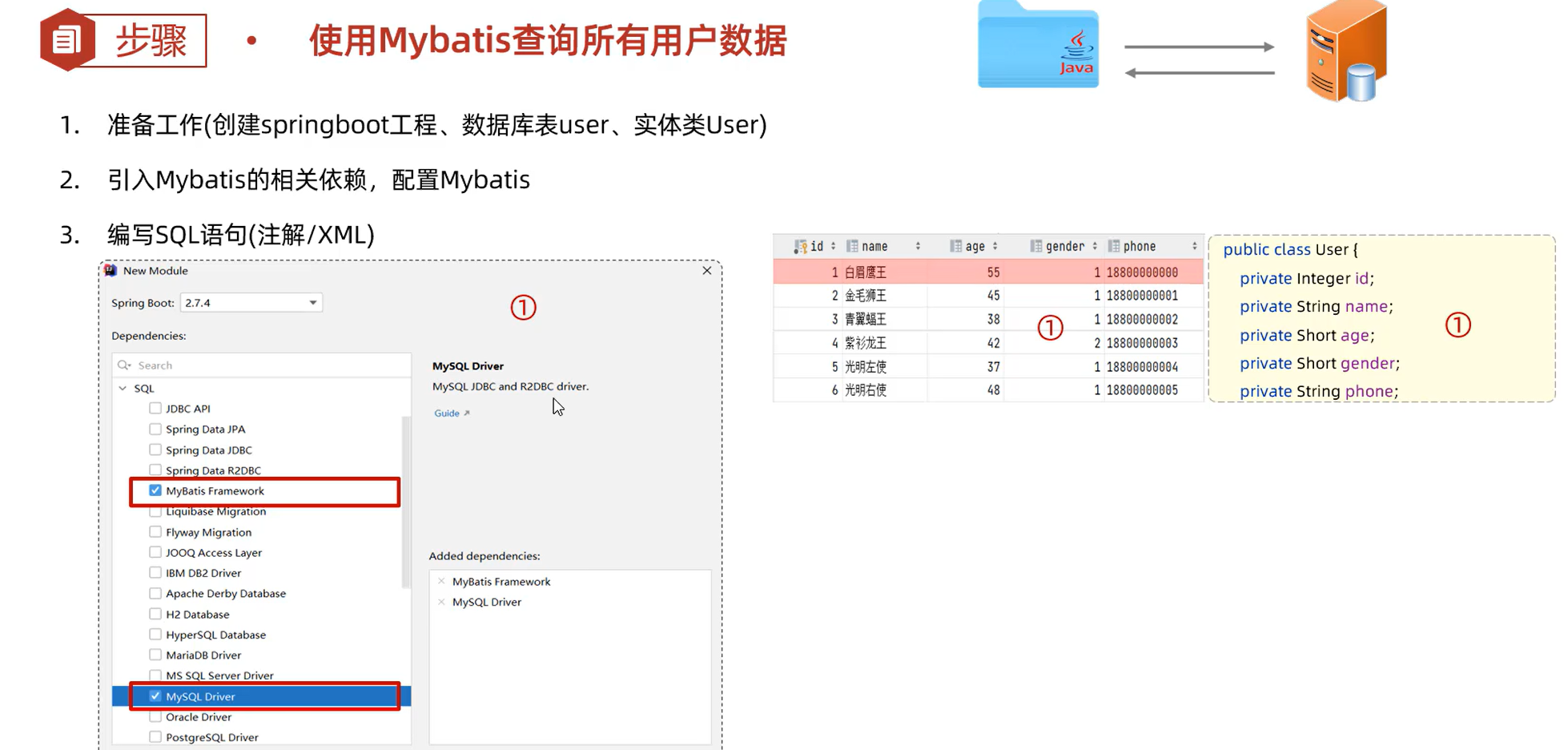The height and width of the screenshot is (750, 1568).
Task: Select the row with name 光明右使
Action: pyautogui.click(x=988, y=390)
